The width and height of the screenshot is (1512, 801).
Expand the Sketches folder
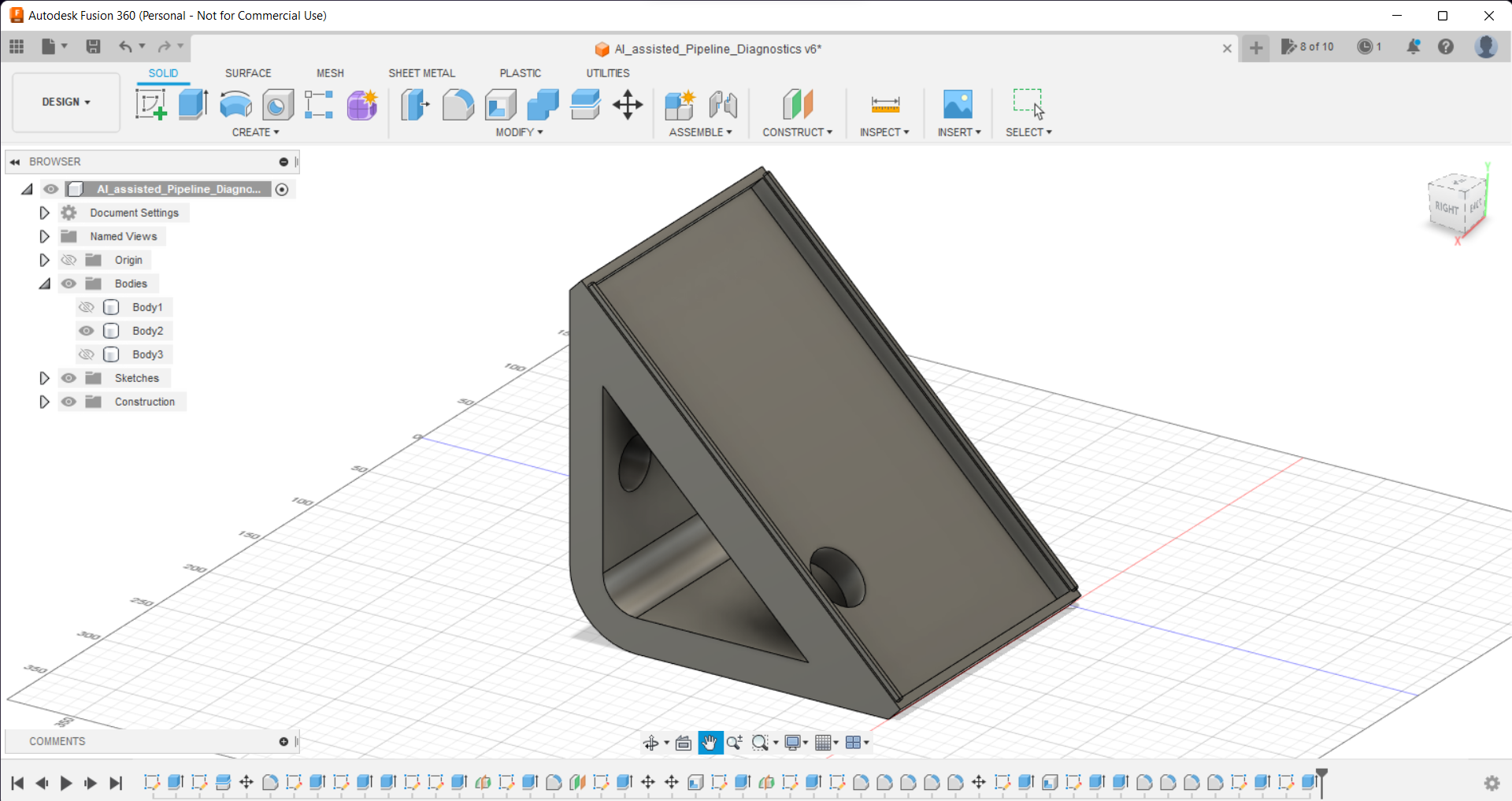(44, 378)
